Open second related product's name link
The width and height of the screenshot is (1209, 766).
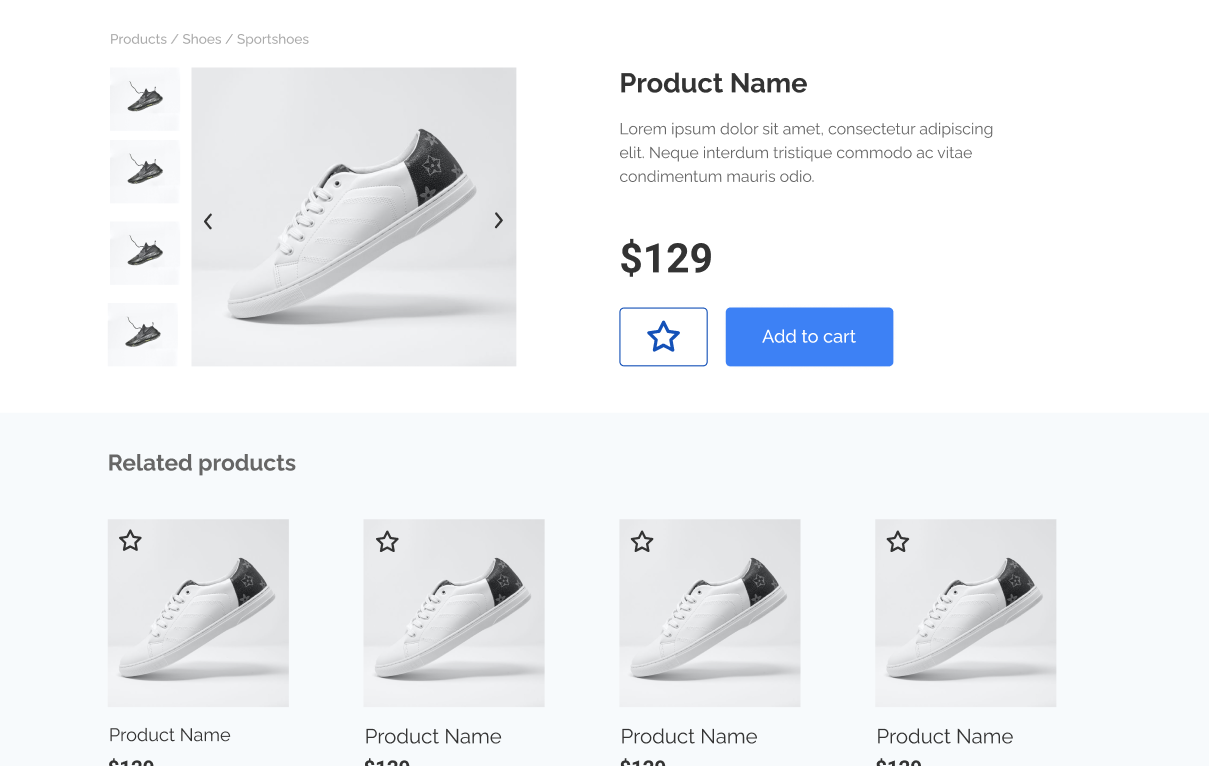pyautogui.click(x=433, y=737)
